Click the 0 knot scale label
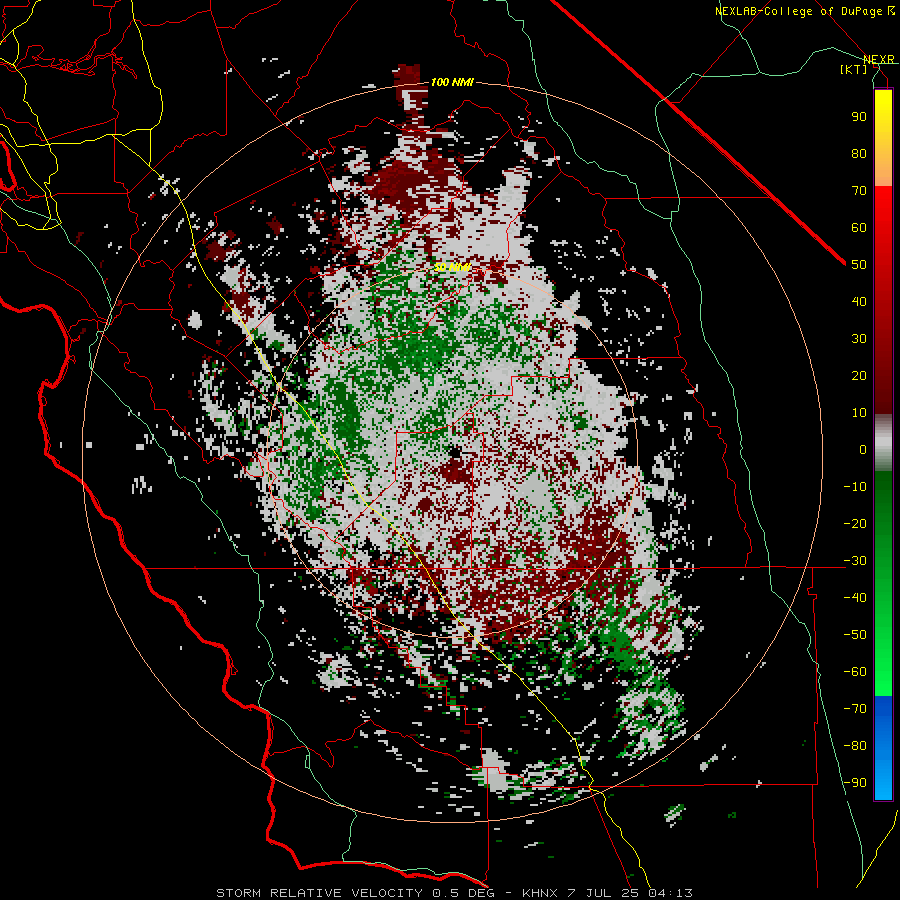 tap(863, 449)
